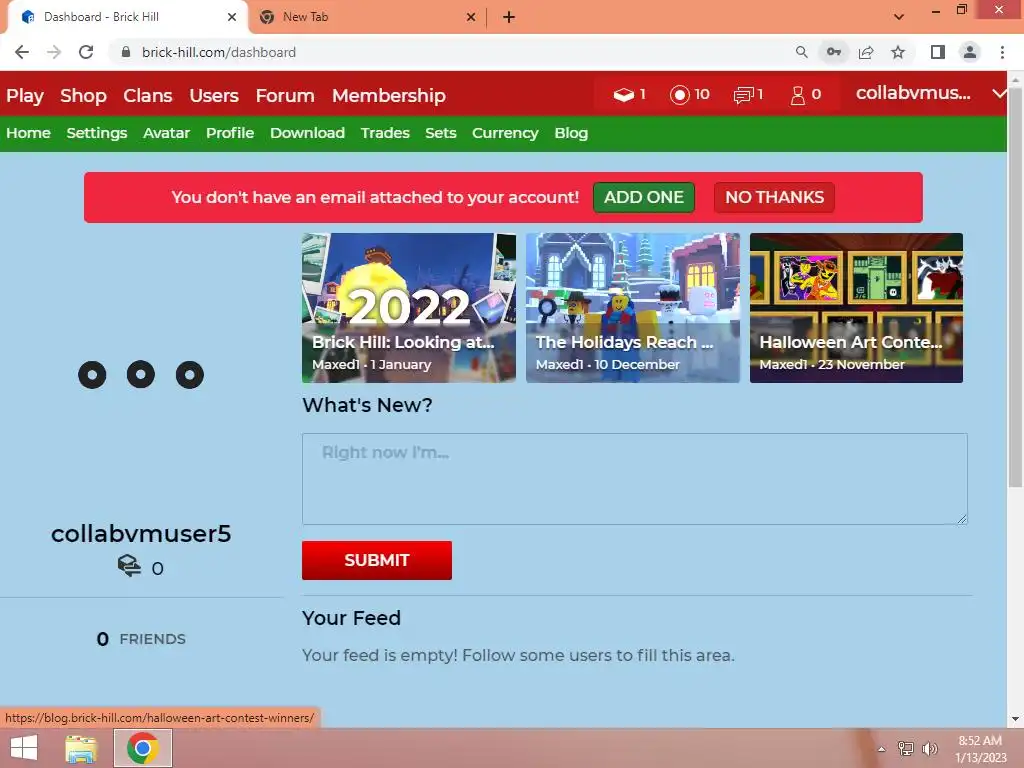Viewport: 1024px width, 768px height.
Task: Open The Holidays Reach blog card
Action: click(x=633, y=308)
